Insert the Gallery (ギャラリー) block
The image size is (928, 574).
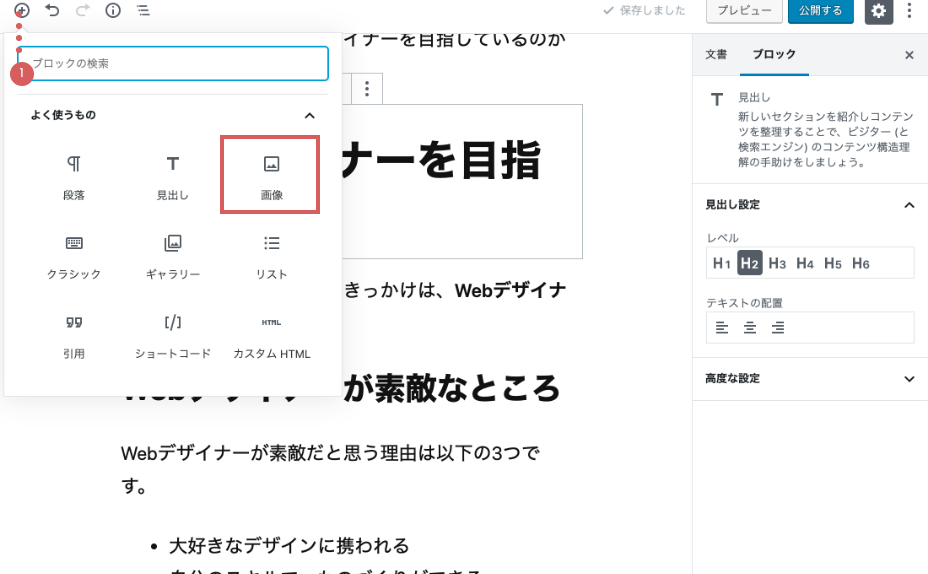coord(172,254)
